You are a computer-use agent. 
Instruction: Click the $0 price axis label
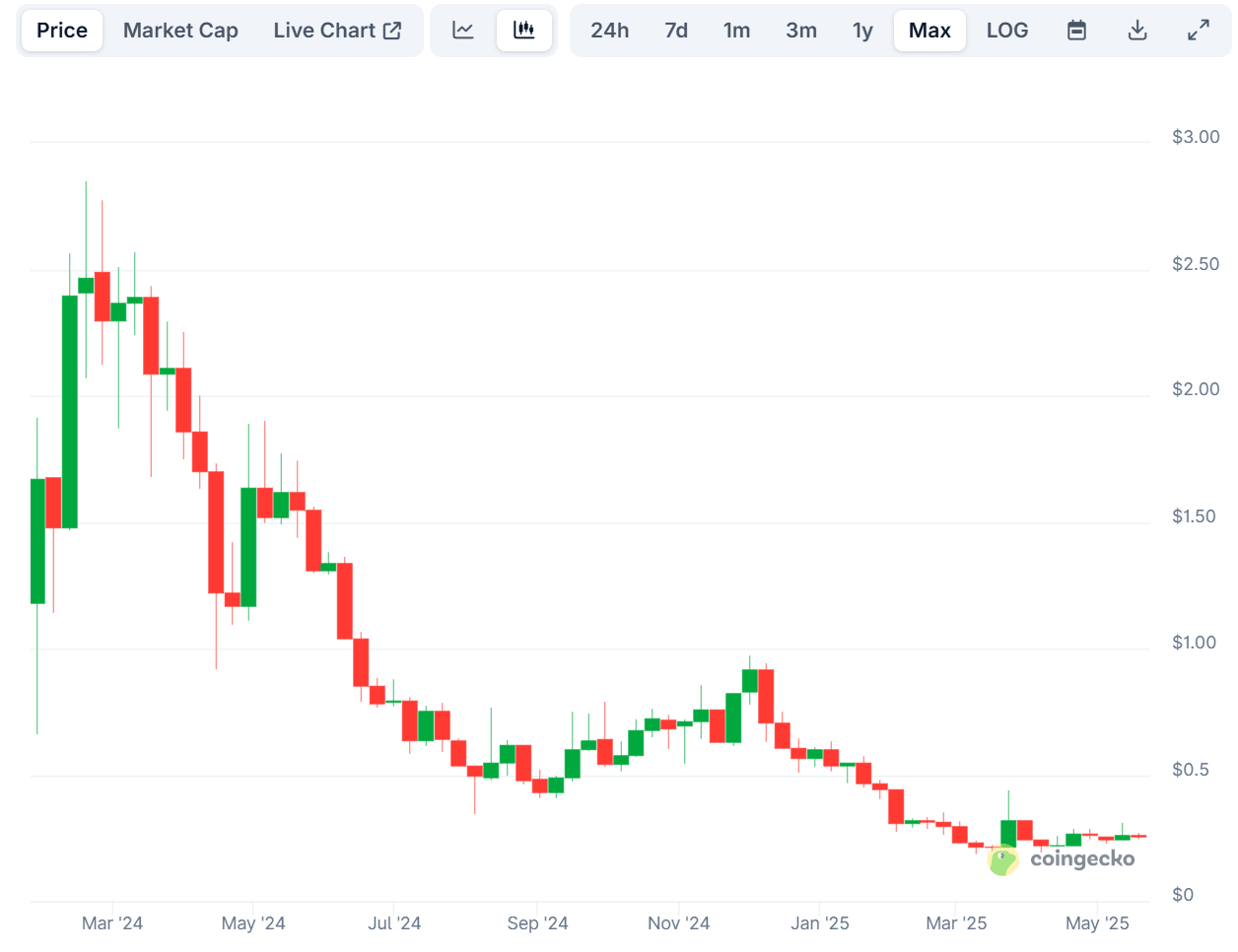[1183, 895]
